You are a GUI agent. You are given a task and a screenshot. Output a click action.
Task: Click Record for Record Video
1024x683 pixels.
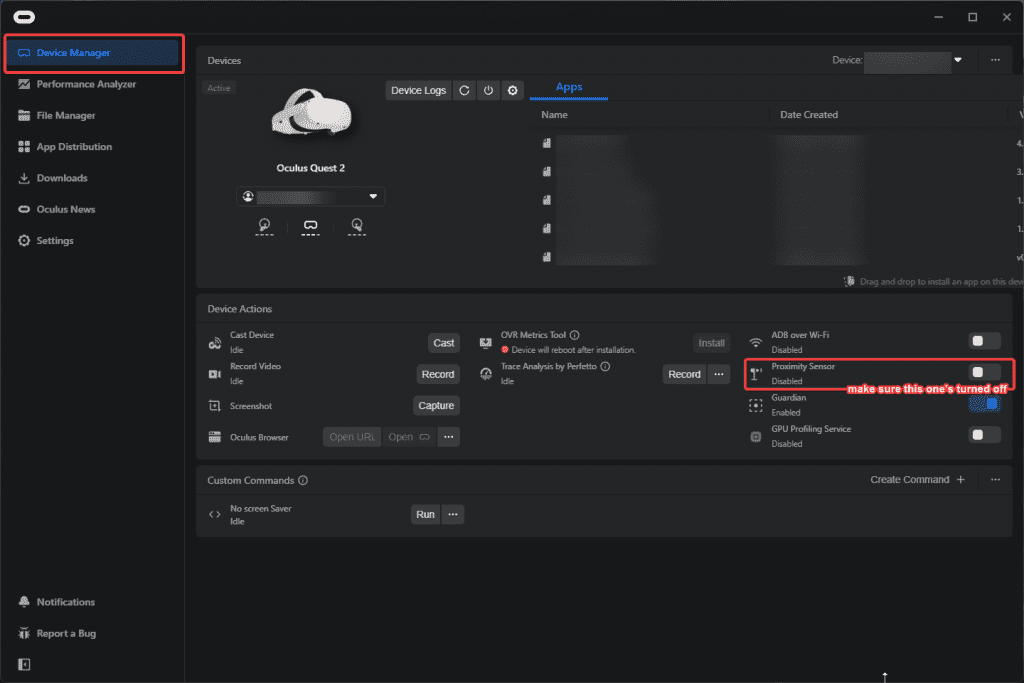click(438, 375)
